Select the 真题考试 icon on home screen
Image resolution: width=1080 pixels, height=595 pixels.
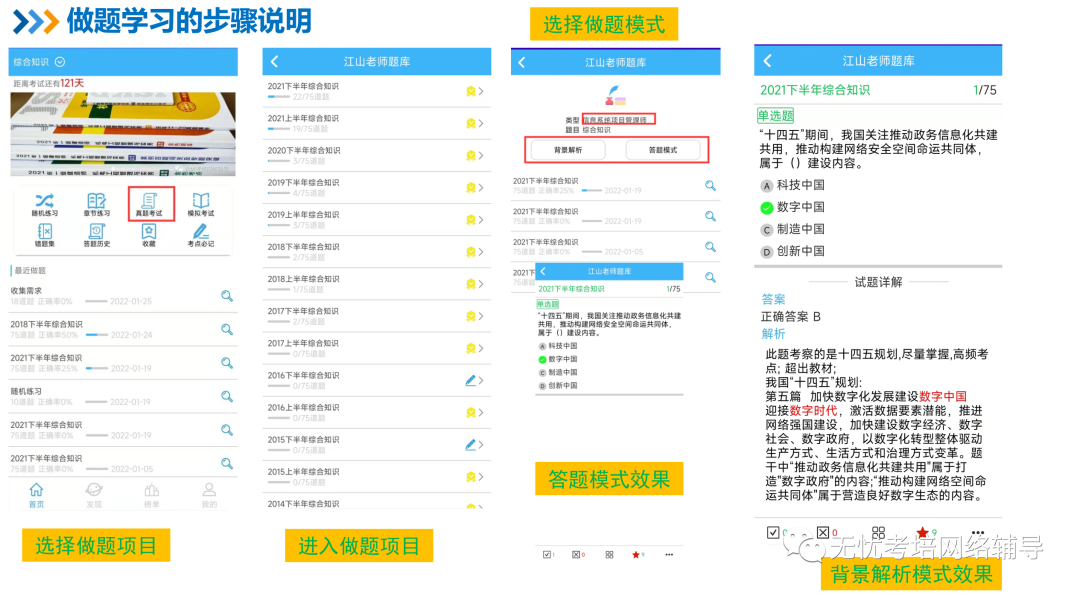pos(149,204)
